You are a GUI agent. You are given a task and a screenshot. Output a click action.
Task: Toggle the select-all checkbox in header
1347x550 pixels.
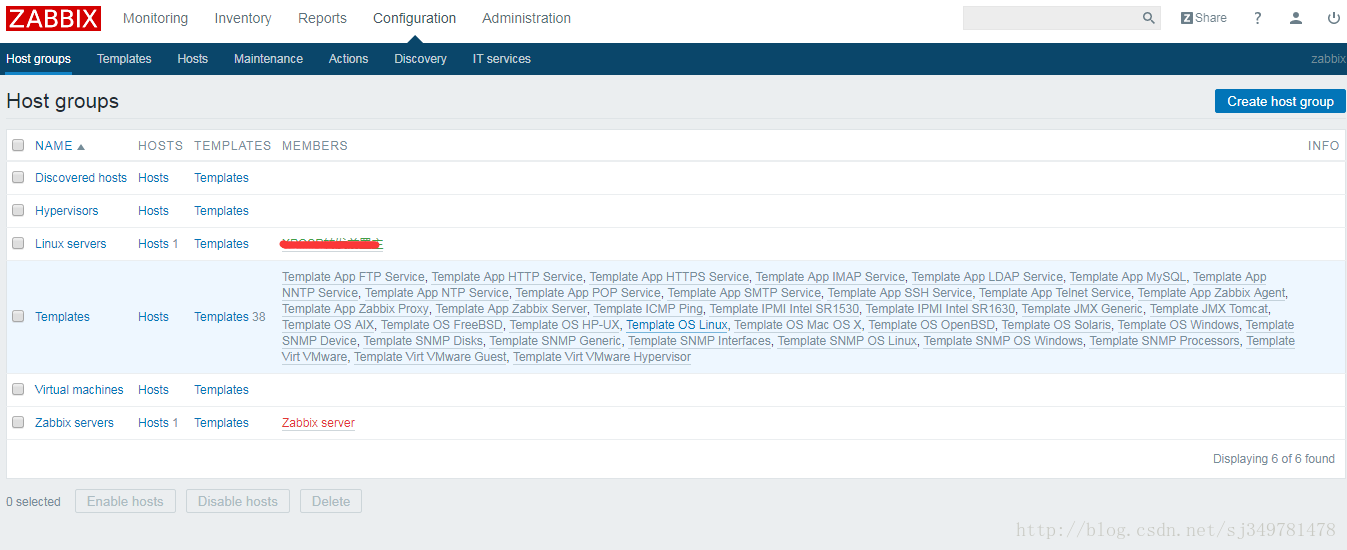coord(18,145)
